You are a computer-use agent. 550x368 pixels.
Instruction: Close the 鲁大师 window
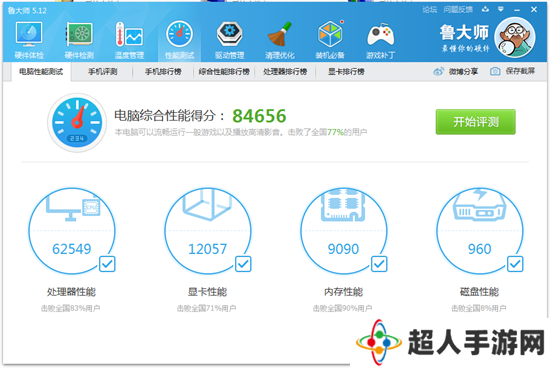click(534, 9)
